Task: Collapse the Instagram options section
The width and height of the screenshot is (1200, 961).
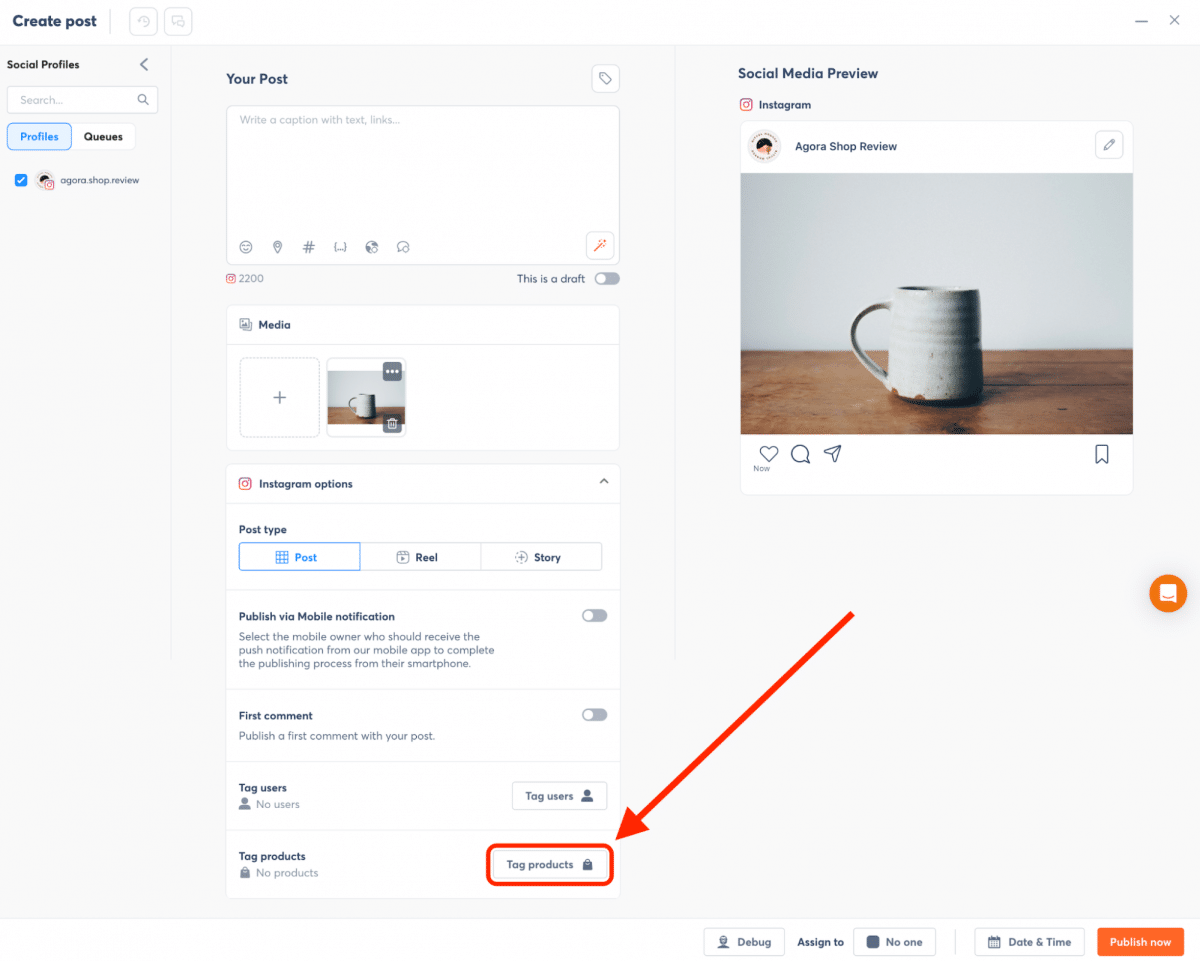Action: point(604,481)
